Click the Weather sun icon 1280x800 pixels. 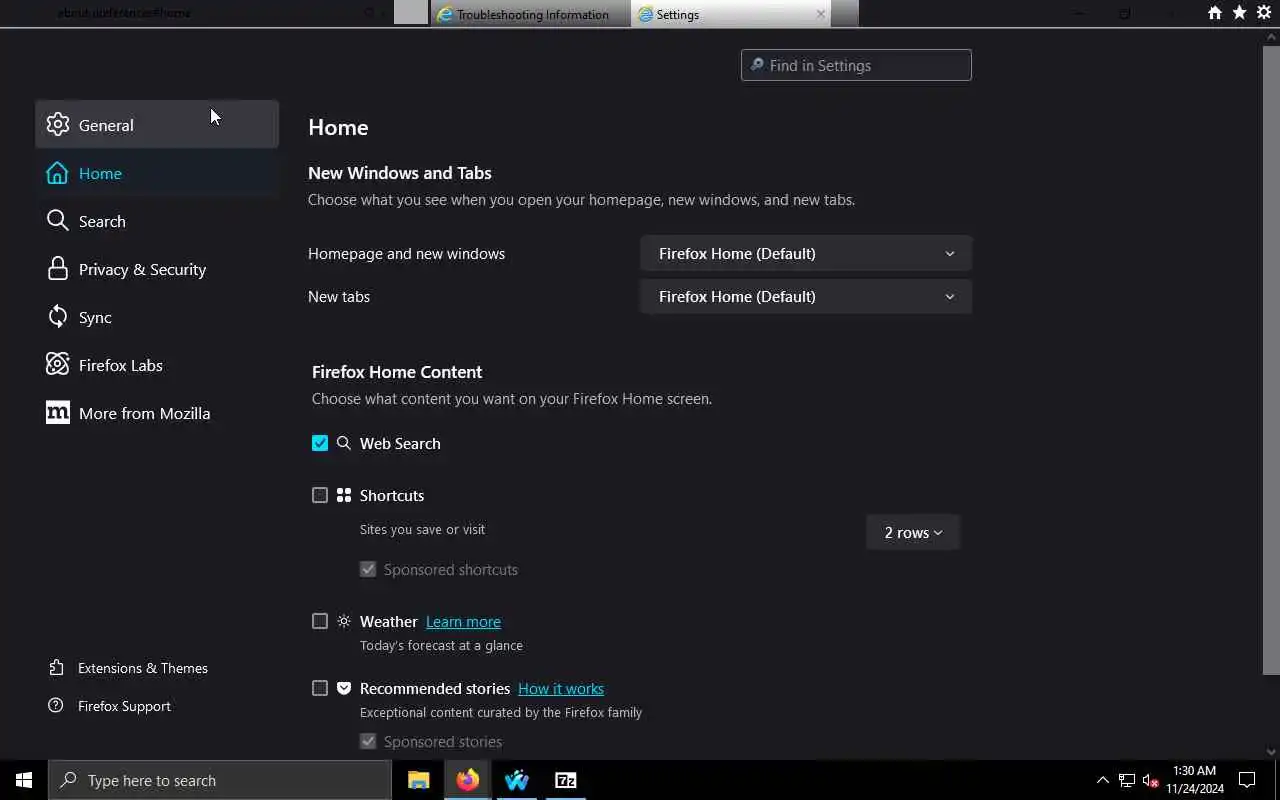point(344,621)
